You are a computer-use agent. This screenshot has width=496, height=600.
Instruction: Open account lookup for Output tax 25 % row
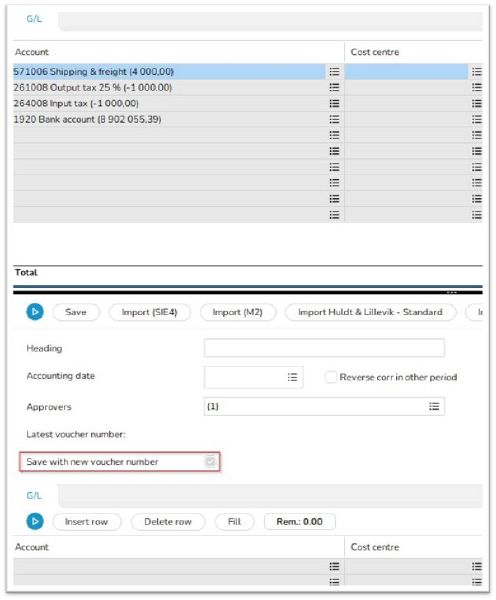pos(334,87)
